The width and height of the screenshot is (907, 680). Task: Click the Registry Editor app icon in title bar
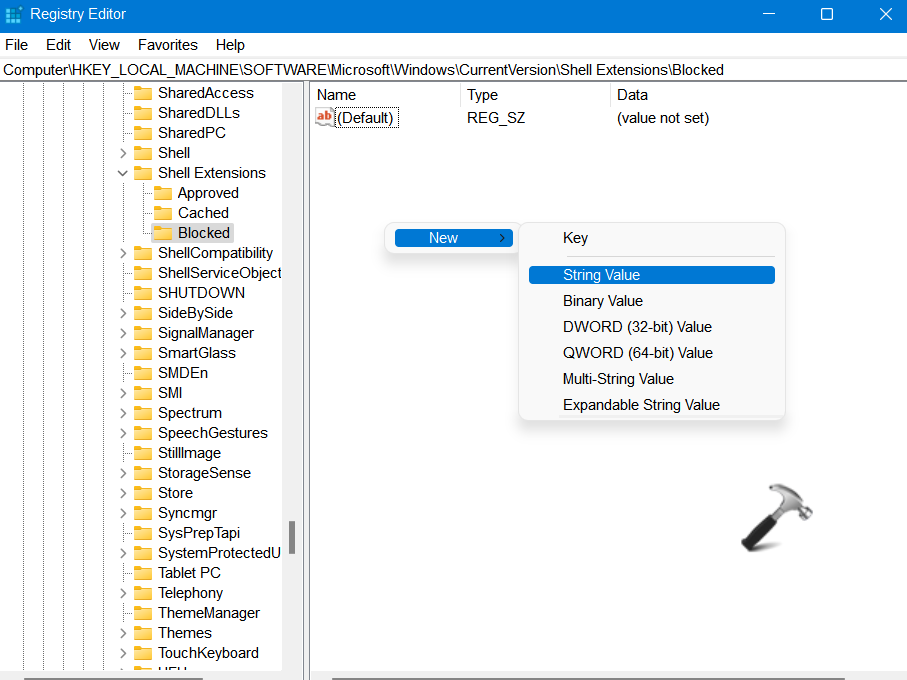point(13,14)
